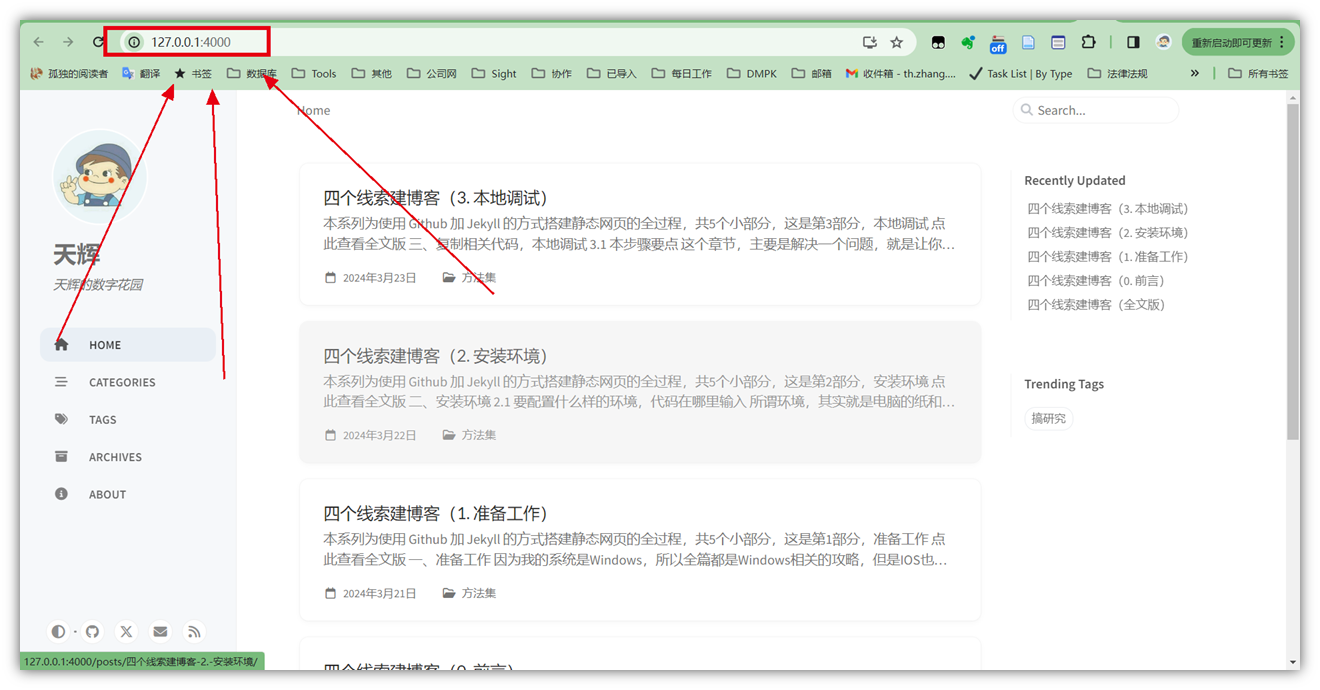Click 方法集 category on the 3月22日 post
The height and width of the screenshot is (690, 1320).
tap(478, 435)
